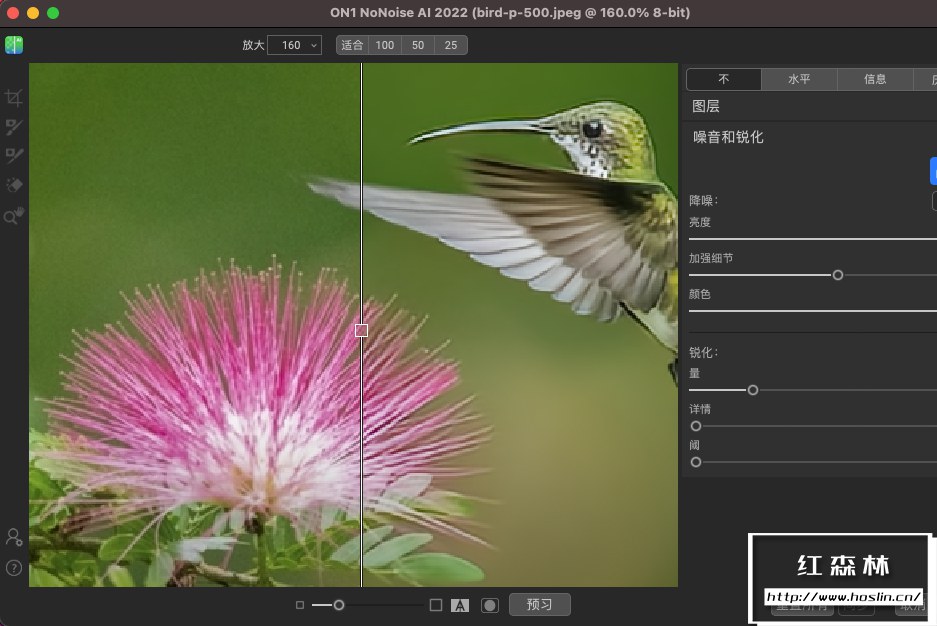Select the Crop tool in left toolbar
Image resolution: width=937 pixels, height=626 pixels.
coord(14,98)
